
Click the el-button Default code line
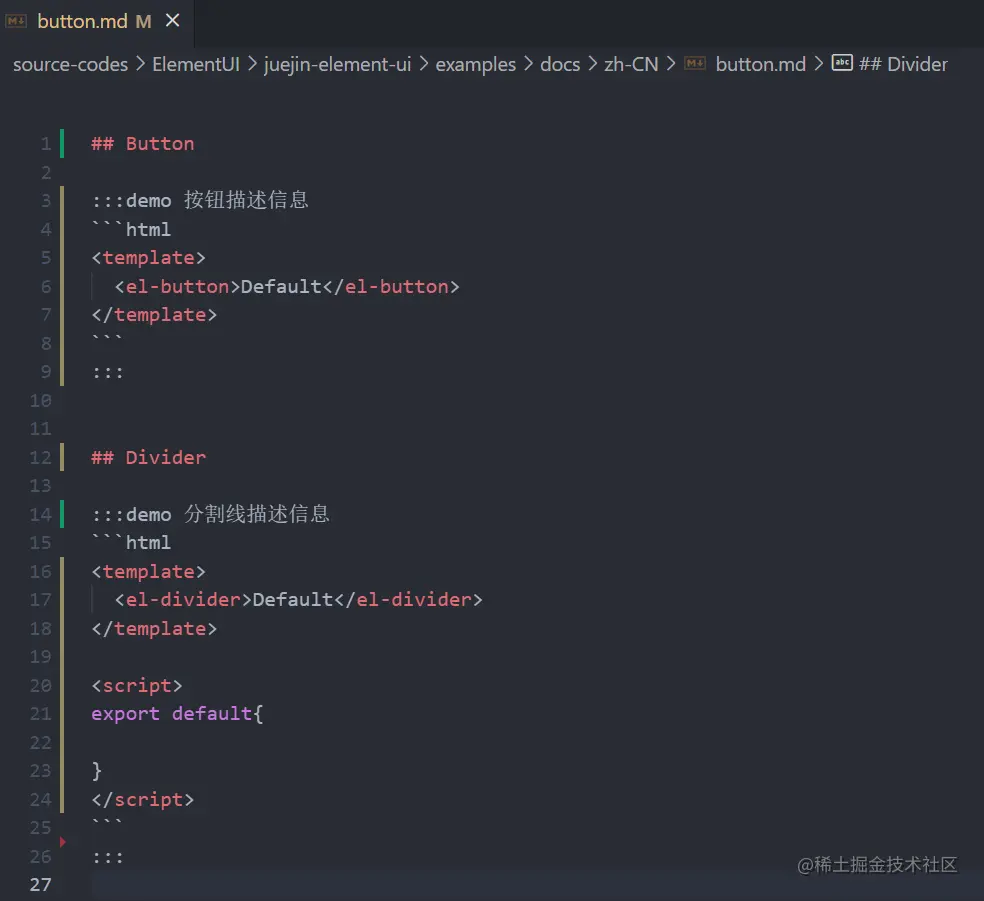[x=287, y=287]
